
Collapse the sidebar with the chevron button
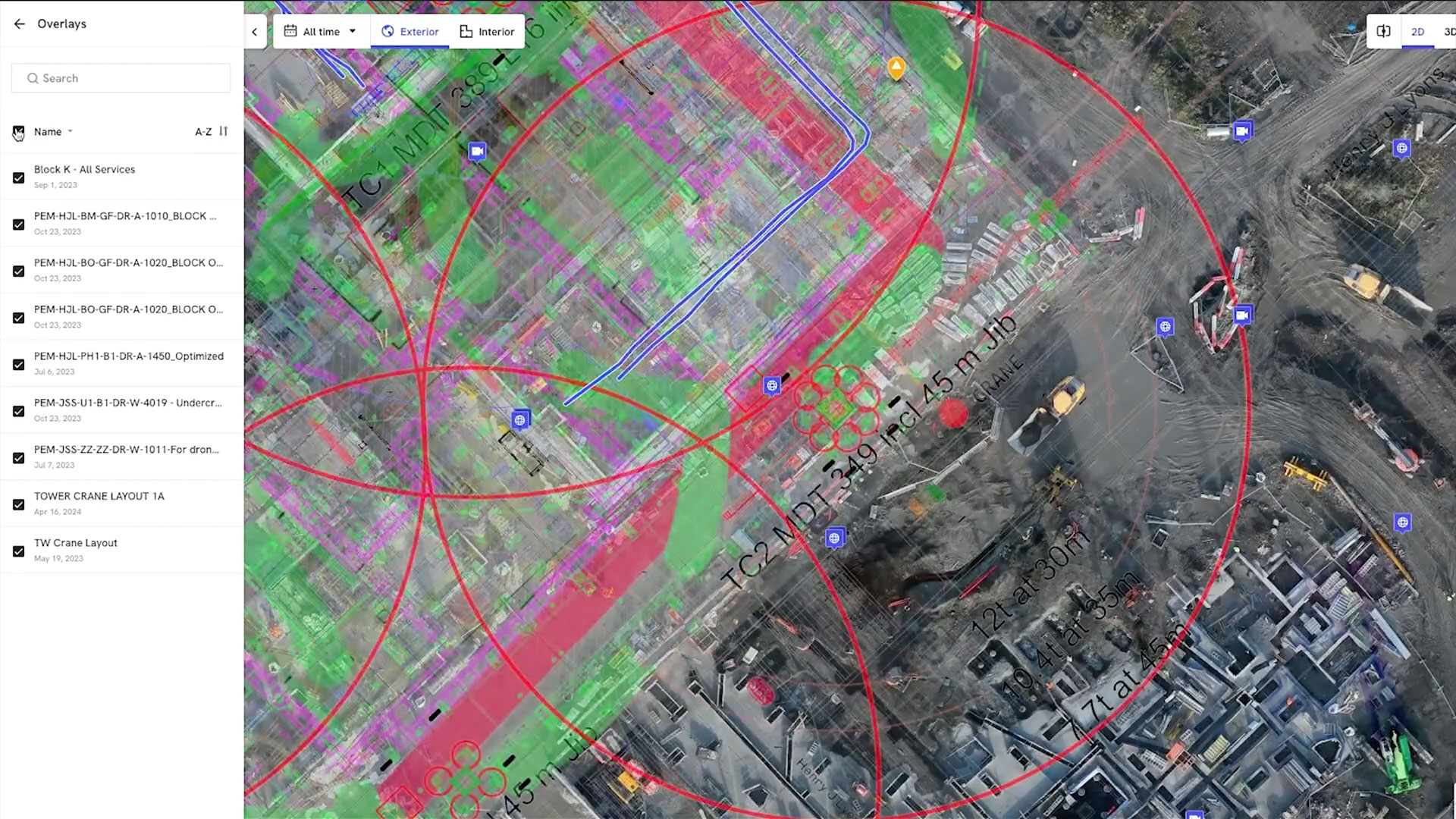[x=255, y=32]
